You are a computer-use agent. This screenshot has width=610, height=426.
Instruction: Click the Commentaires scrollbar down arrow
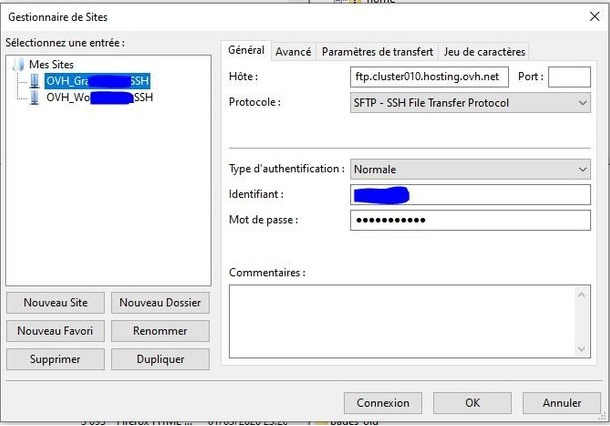tap(583, 349)
